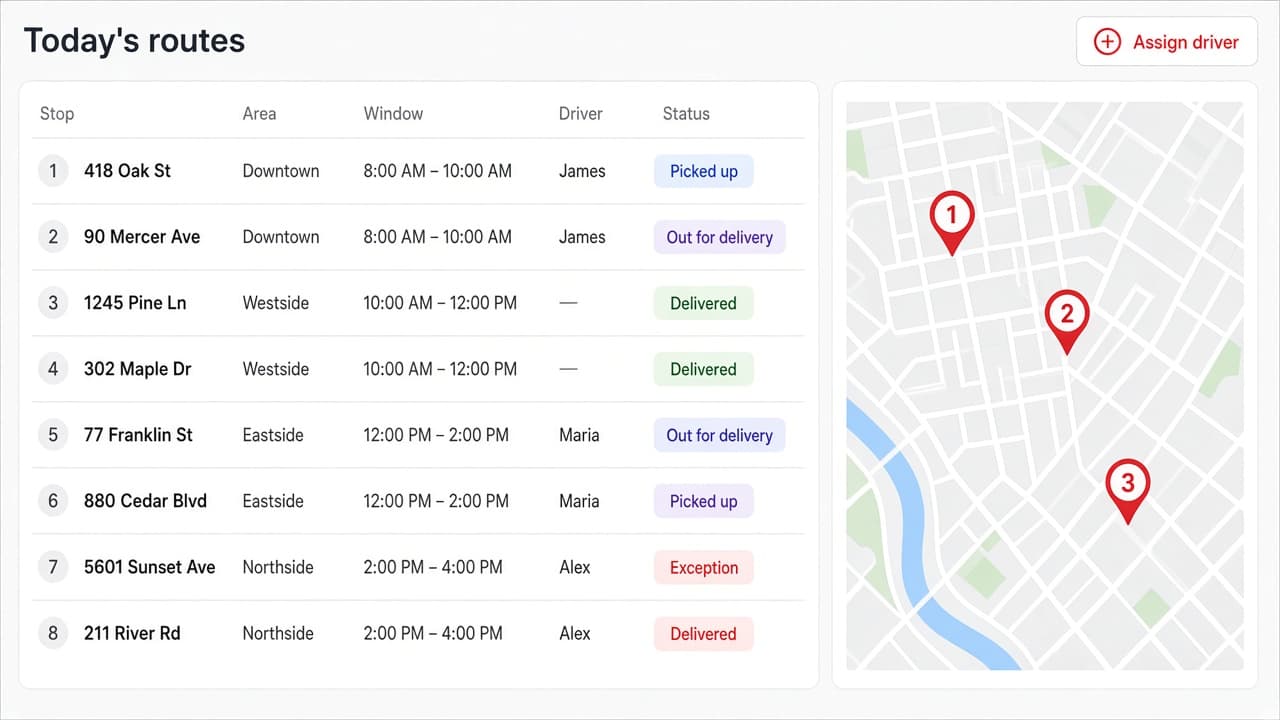Click the empty driver dash for 302 Maple Dr
The width and height of the screenshot is (1280, 720).
click(568, 369)
